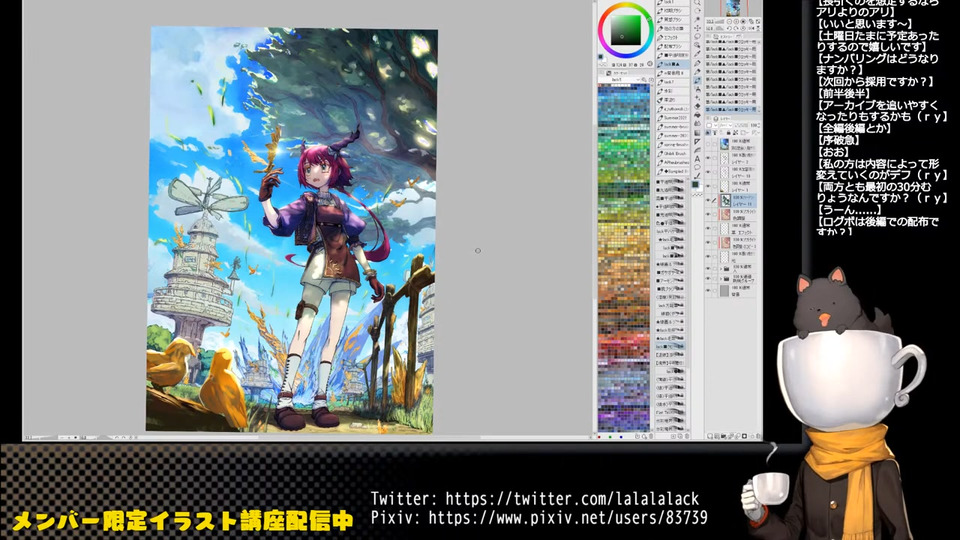Select the Eyedropper tool
This screenshot has width=960, height=540.
(697, 54)
